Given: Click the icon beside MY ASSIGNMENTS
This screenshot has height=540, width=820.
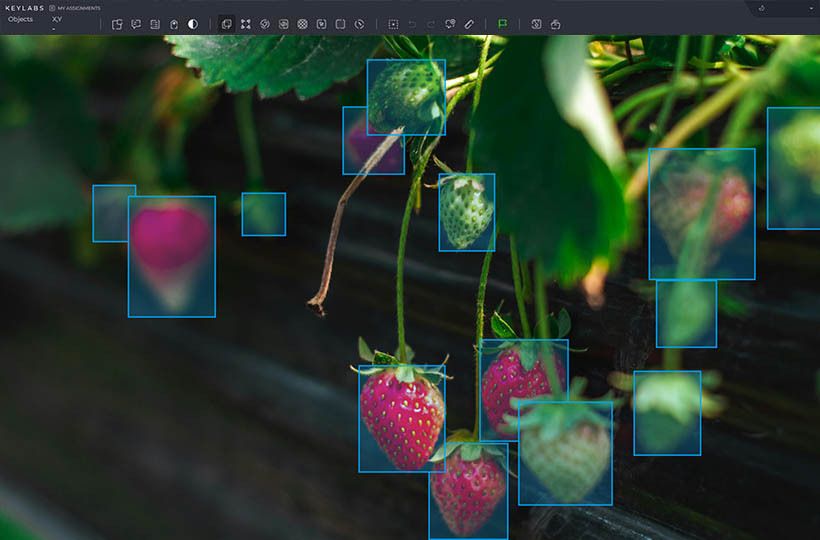Looking at the screenshot, I should [52, 8].
